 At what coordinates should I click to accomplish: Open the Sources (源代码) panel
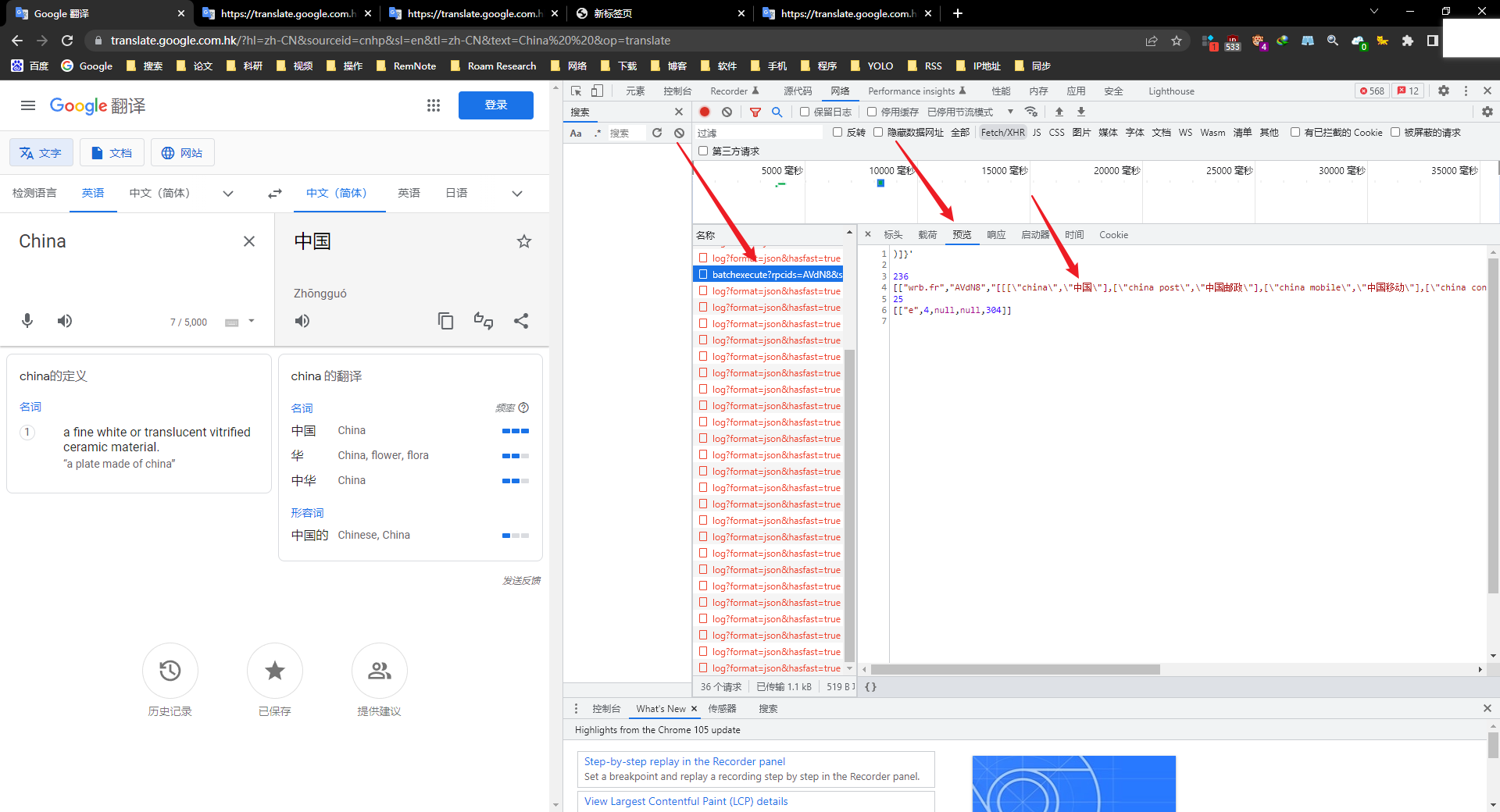pos(798,91)
